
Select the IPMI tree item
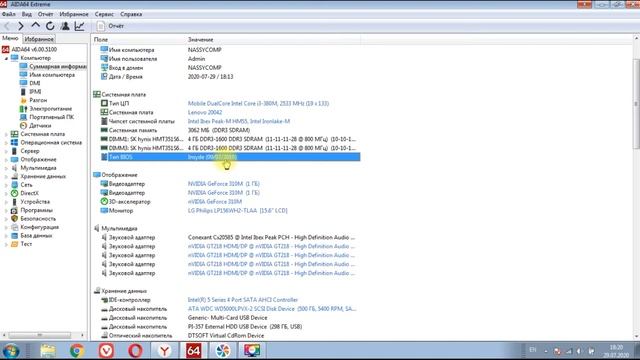pos(35,91)
